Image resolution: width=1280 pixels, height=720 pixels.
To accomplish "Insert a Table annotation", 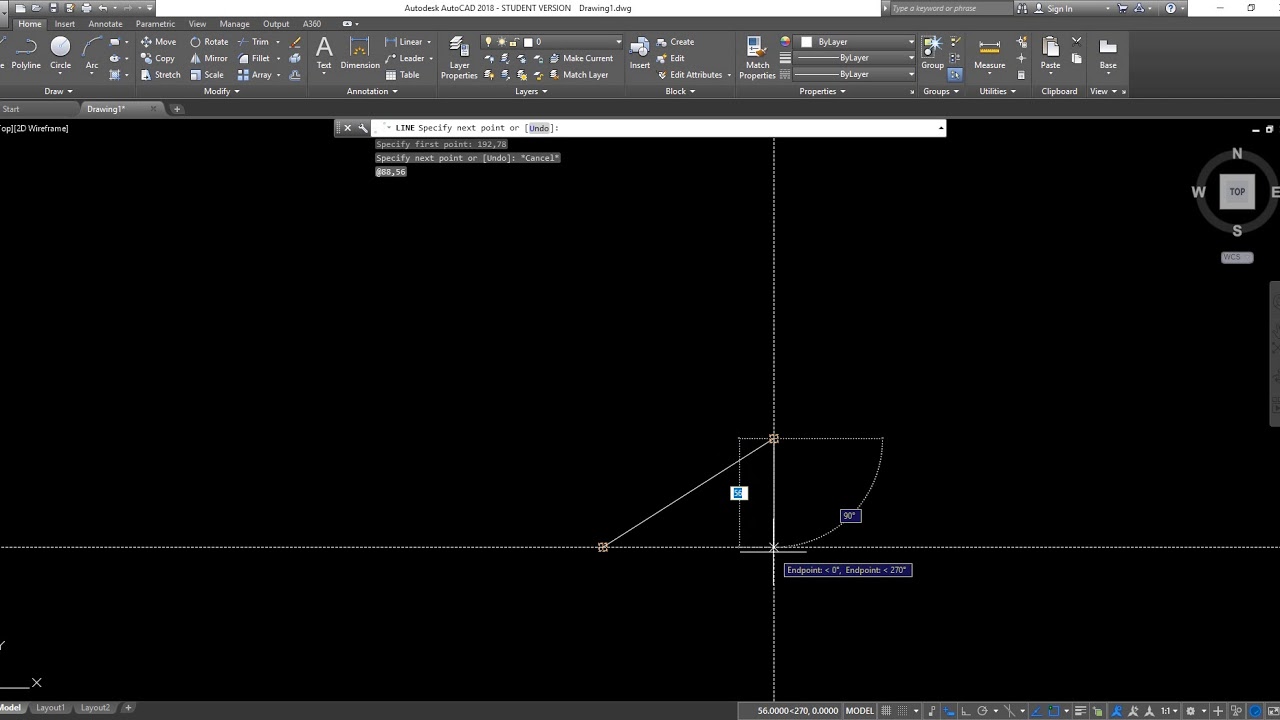I will [x=403, y=75].
